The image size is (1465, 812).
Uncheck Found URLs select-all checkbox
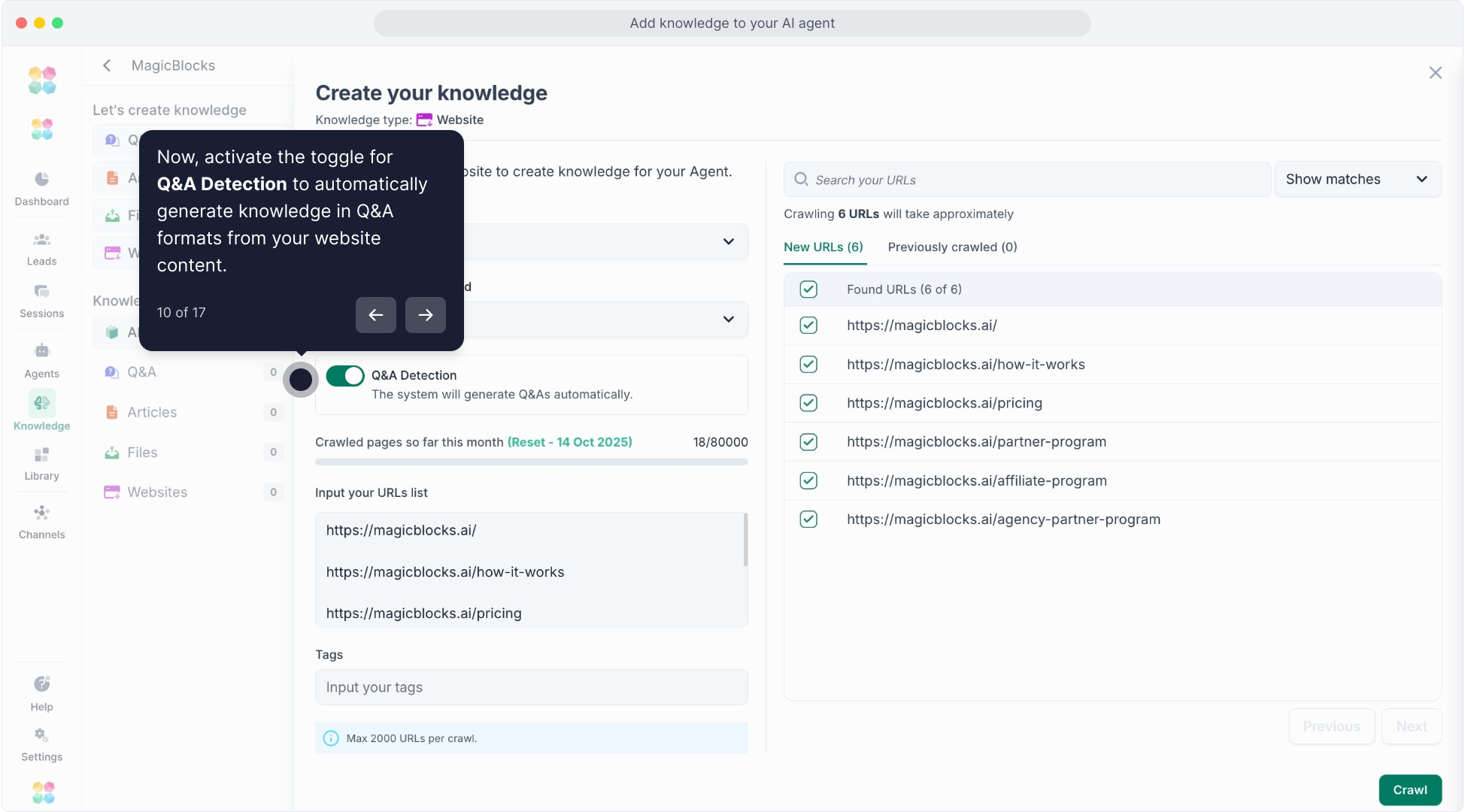click(x=808, y=289)
